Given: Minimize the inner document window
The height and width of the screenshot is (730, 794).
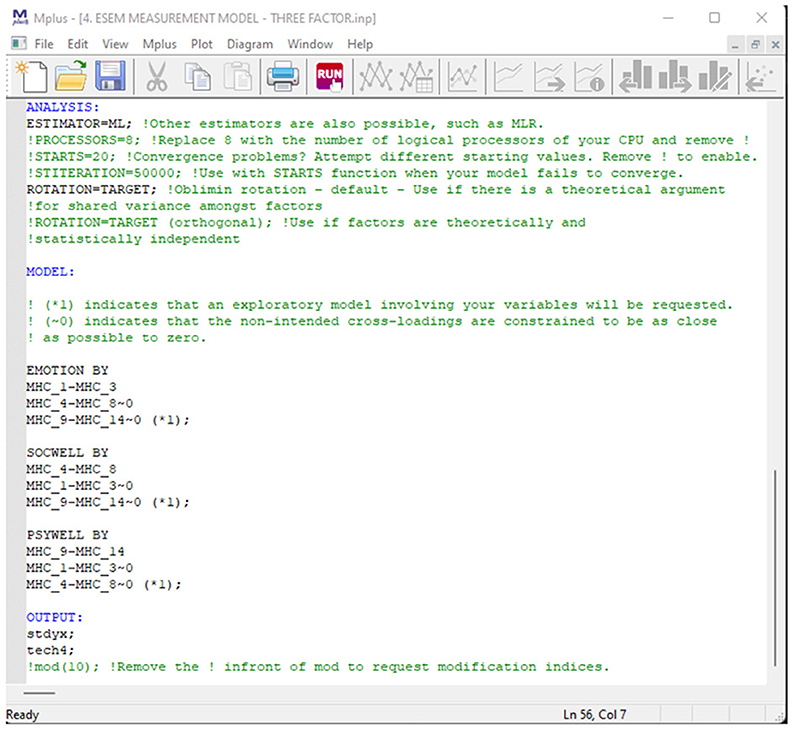Looking at the screenshot, I should pyautogui.click(x=735, y=45).
